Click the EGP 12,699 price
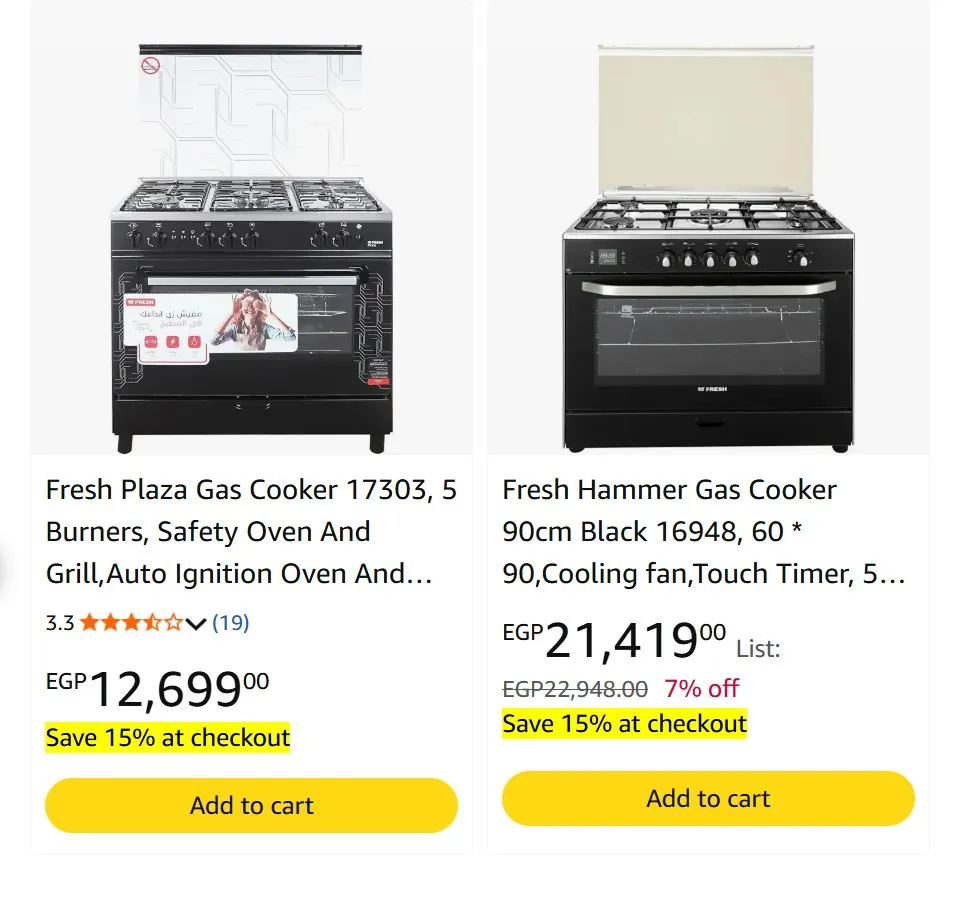 [157, 689]
